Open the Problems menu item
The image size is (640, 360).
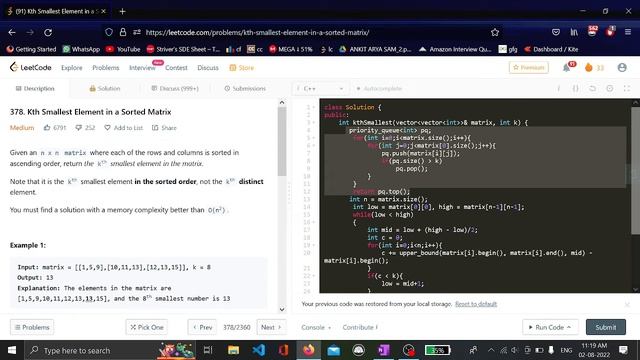[x=106, y=68]
